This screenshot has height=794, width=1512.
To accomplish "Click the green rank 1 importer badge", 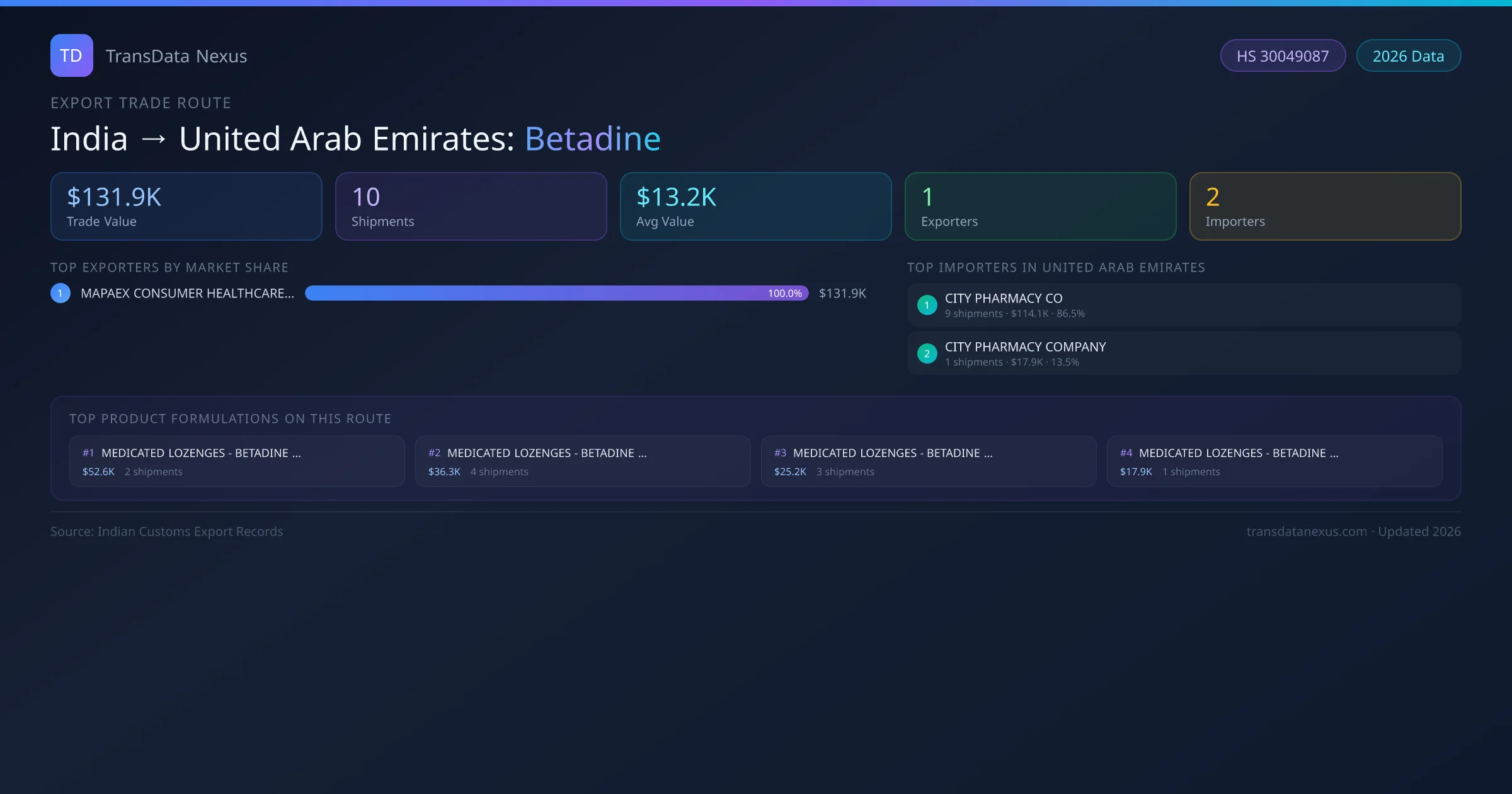I will point(927,305).
